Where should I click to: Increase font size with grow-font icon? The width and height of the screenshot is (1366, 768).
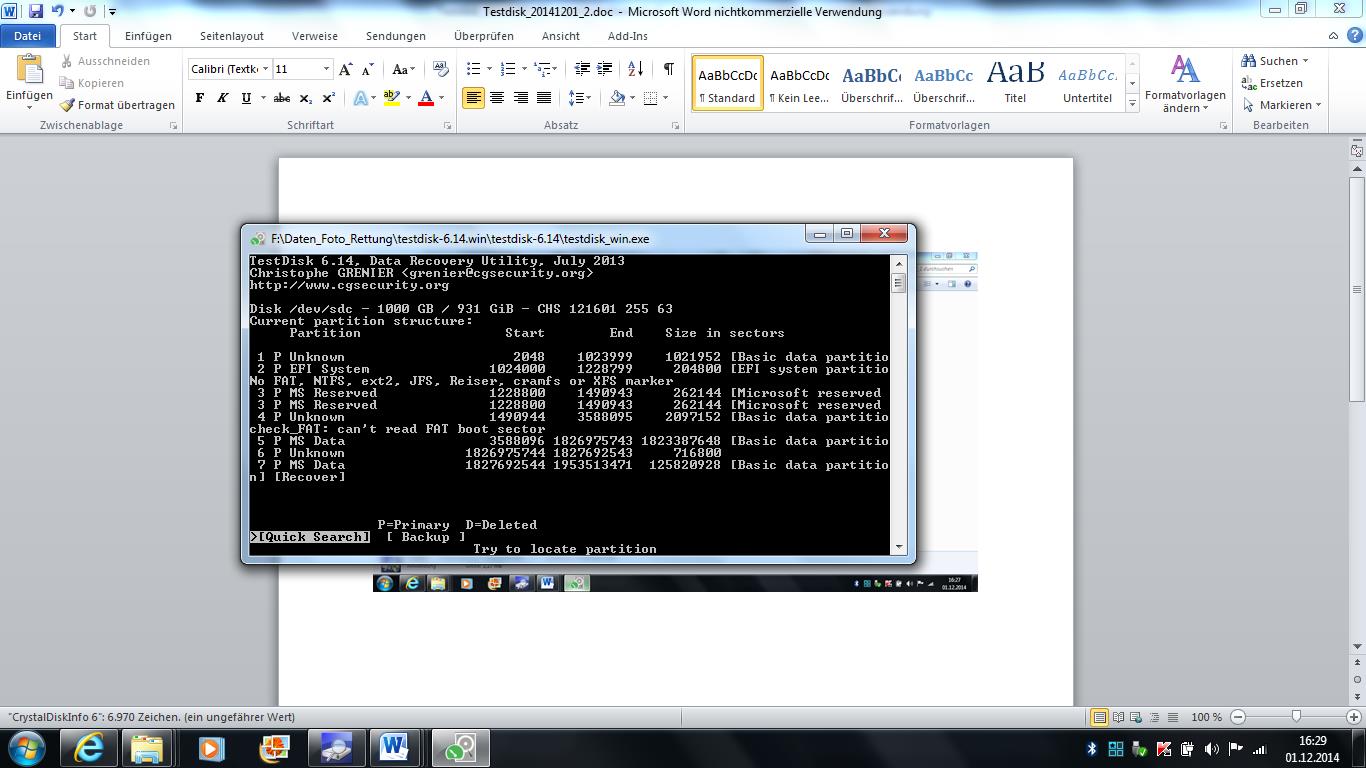[346, 69]
